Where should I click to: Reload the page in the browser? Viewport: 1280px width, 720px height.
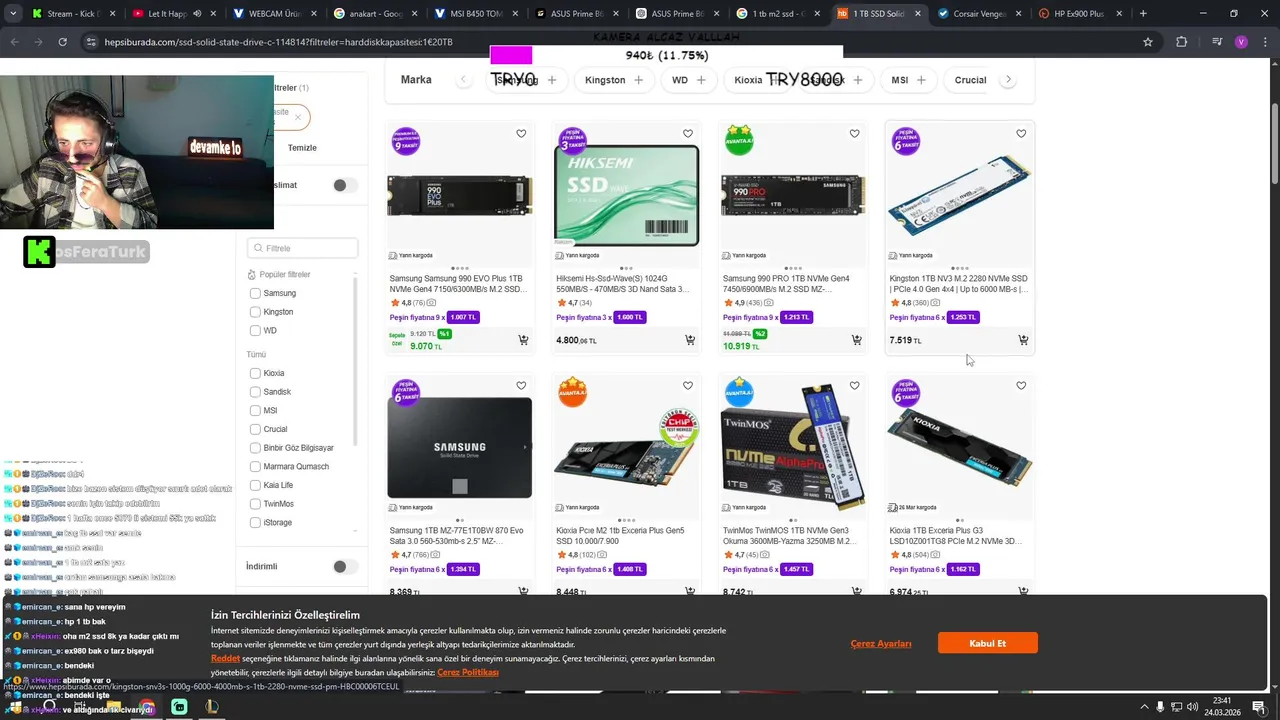(62, 42)
